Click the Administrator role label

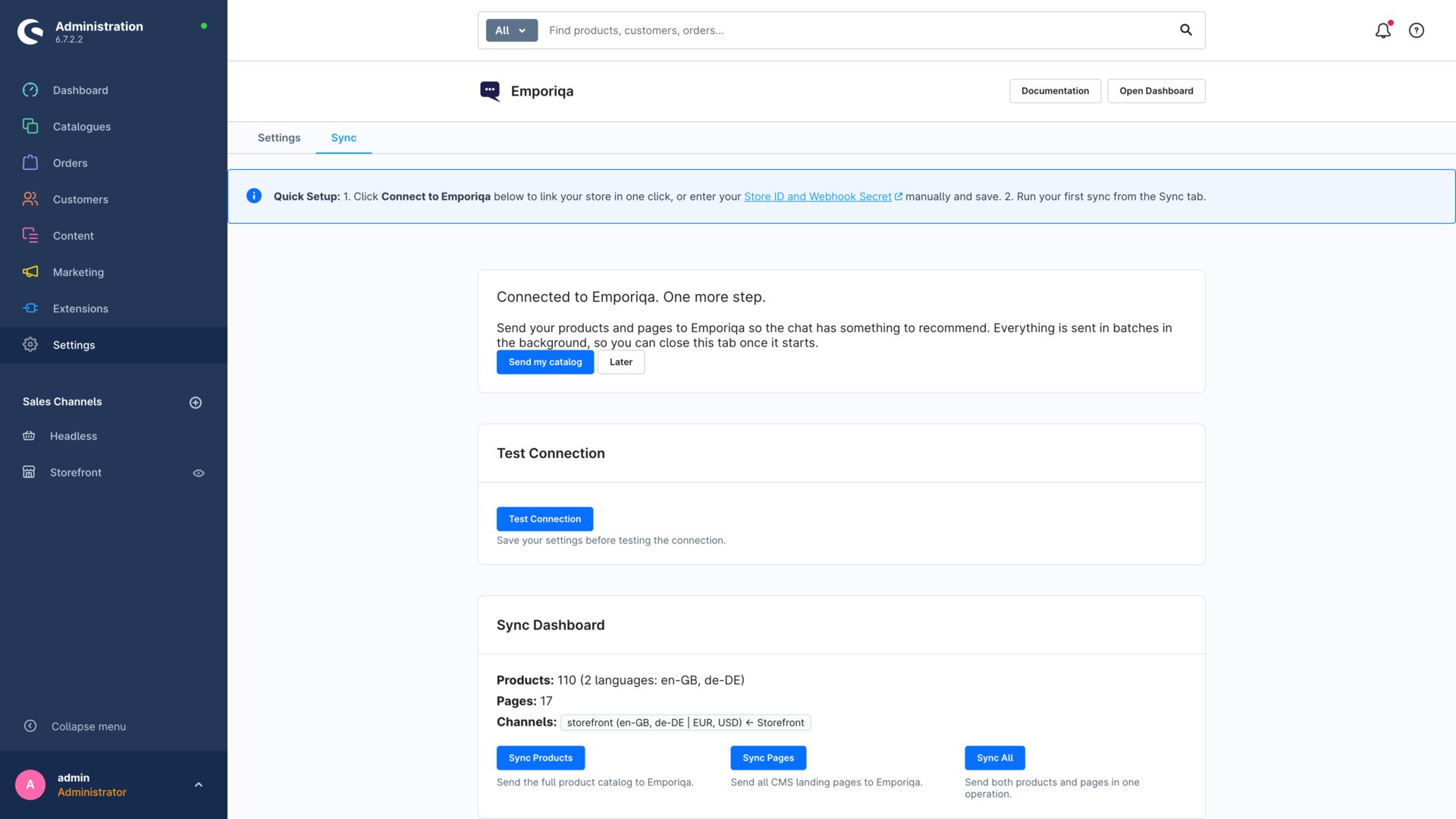92,792
